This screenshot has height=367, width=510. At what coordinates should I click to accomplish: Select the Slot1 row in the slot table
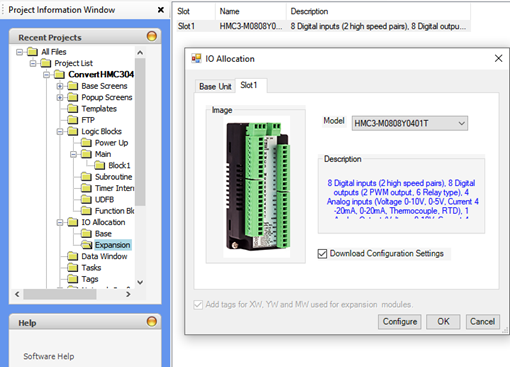coord(323,26)
